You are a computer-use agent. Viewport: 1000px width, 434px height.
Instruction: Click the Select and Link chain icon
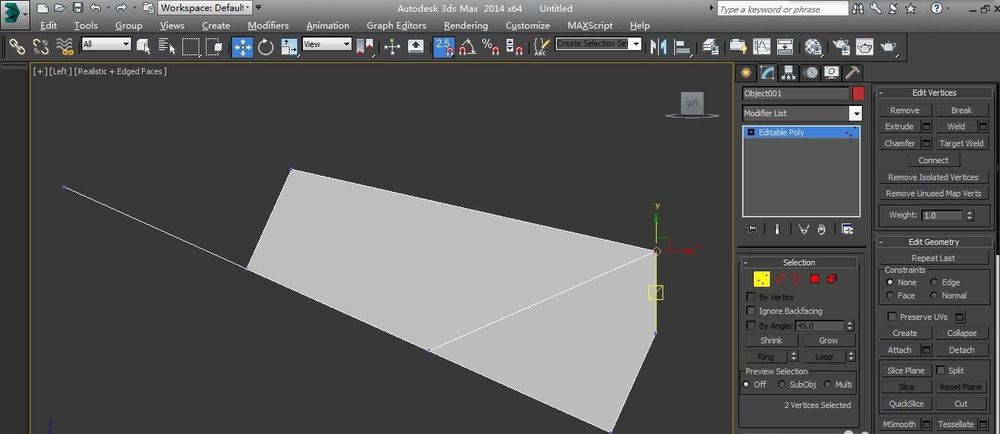coord(17,46)
